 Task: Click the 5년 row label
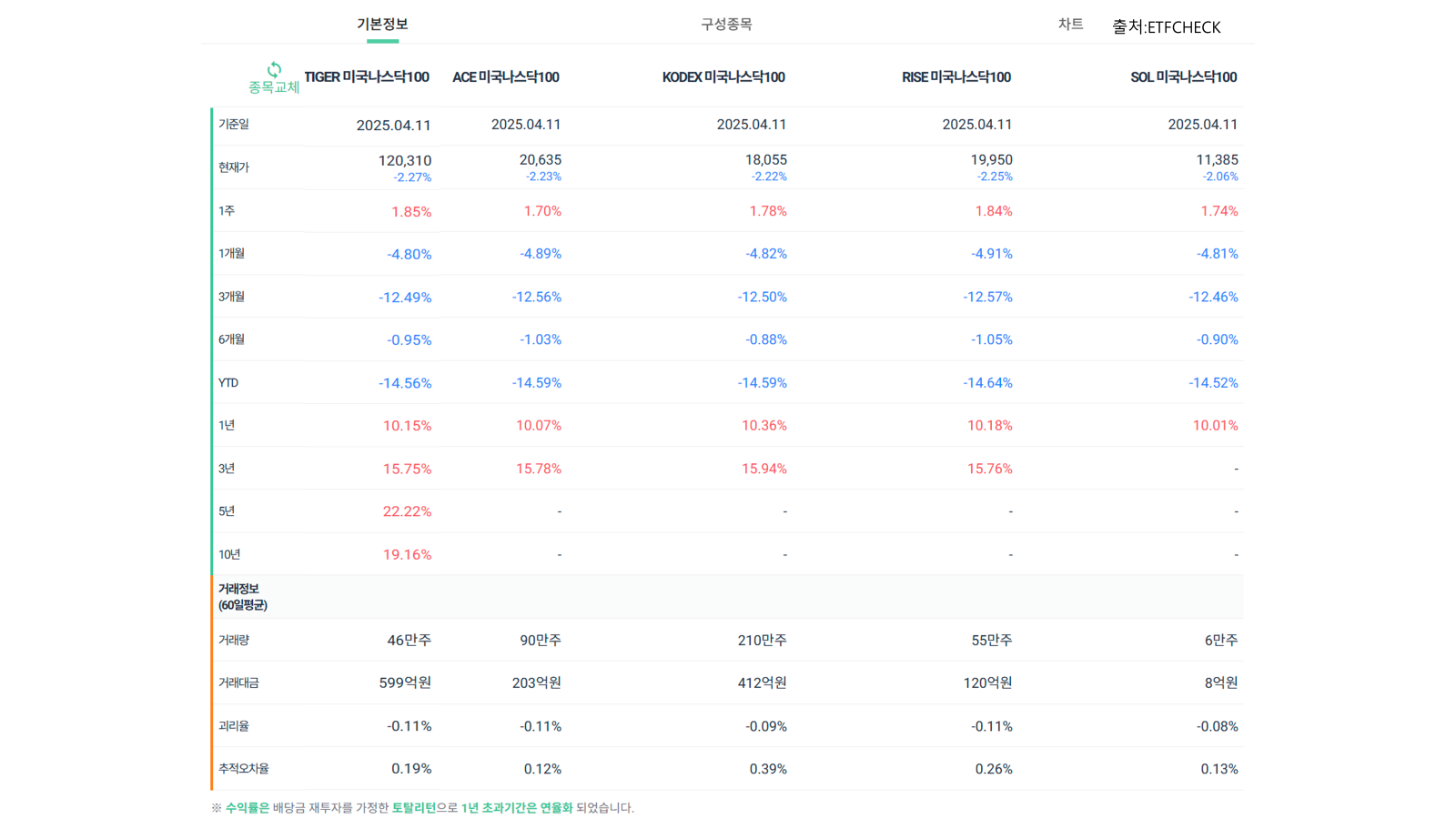point(227,511)
